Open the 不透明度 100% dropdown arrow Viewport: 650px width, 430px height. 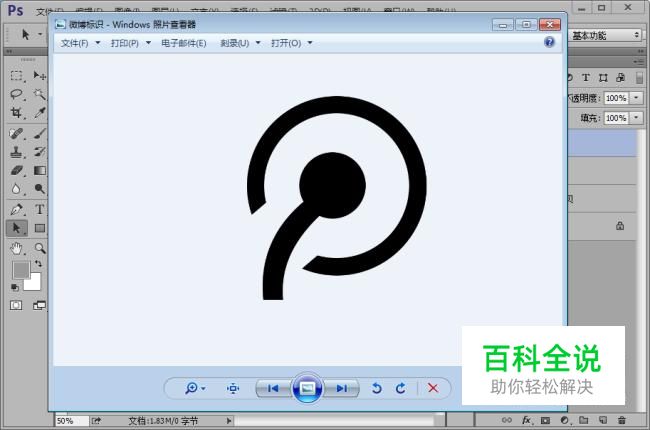click(x=636, y=98)
